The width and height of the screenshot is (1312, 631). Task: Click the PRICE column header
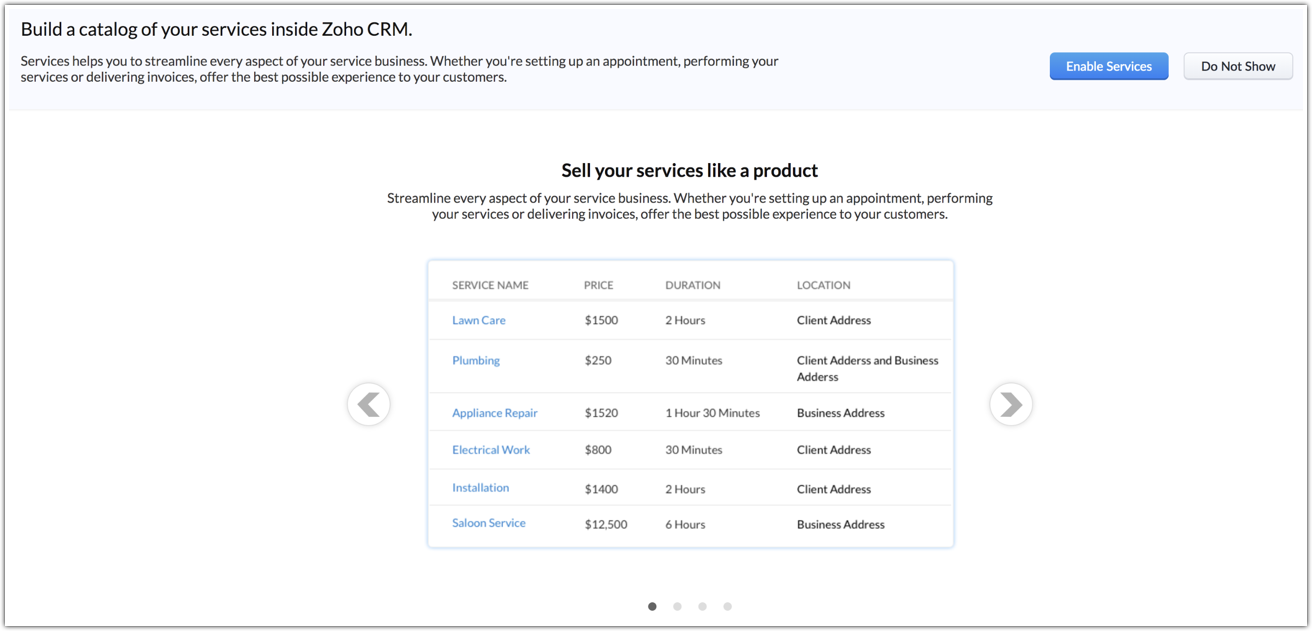(599, 285)
